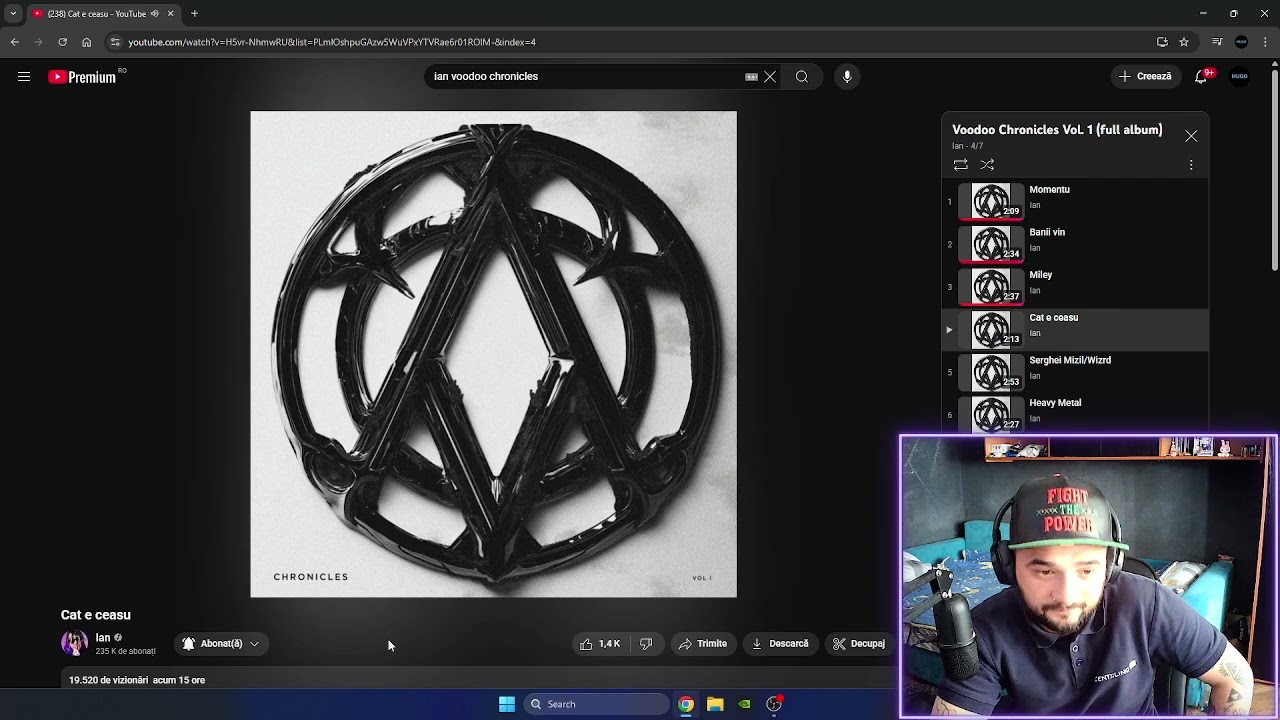Image resolution: width=1280 pixels, height=720 pixels.
Task: Select the Cat e ceasu YouTube tab
Action: pos(104,14)
